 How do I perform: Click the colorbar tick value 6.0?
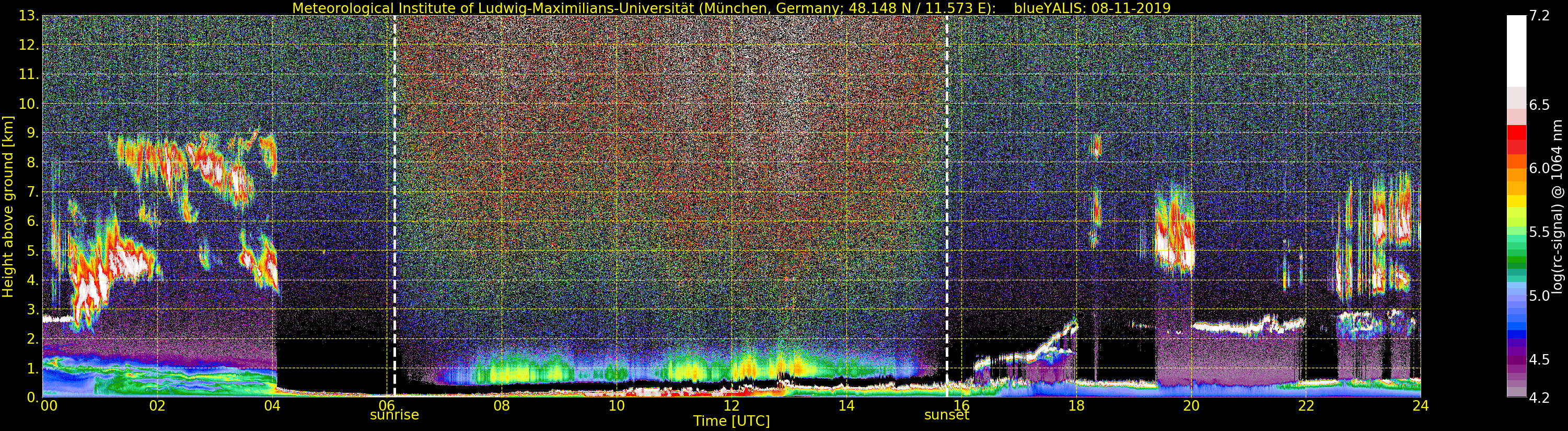(x=1539, y=168)
